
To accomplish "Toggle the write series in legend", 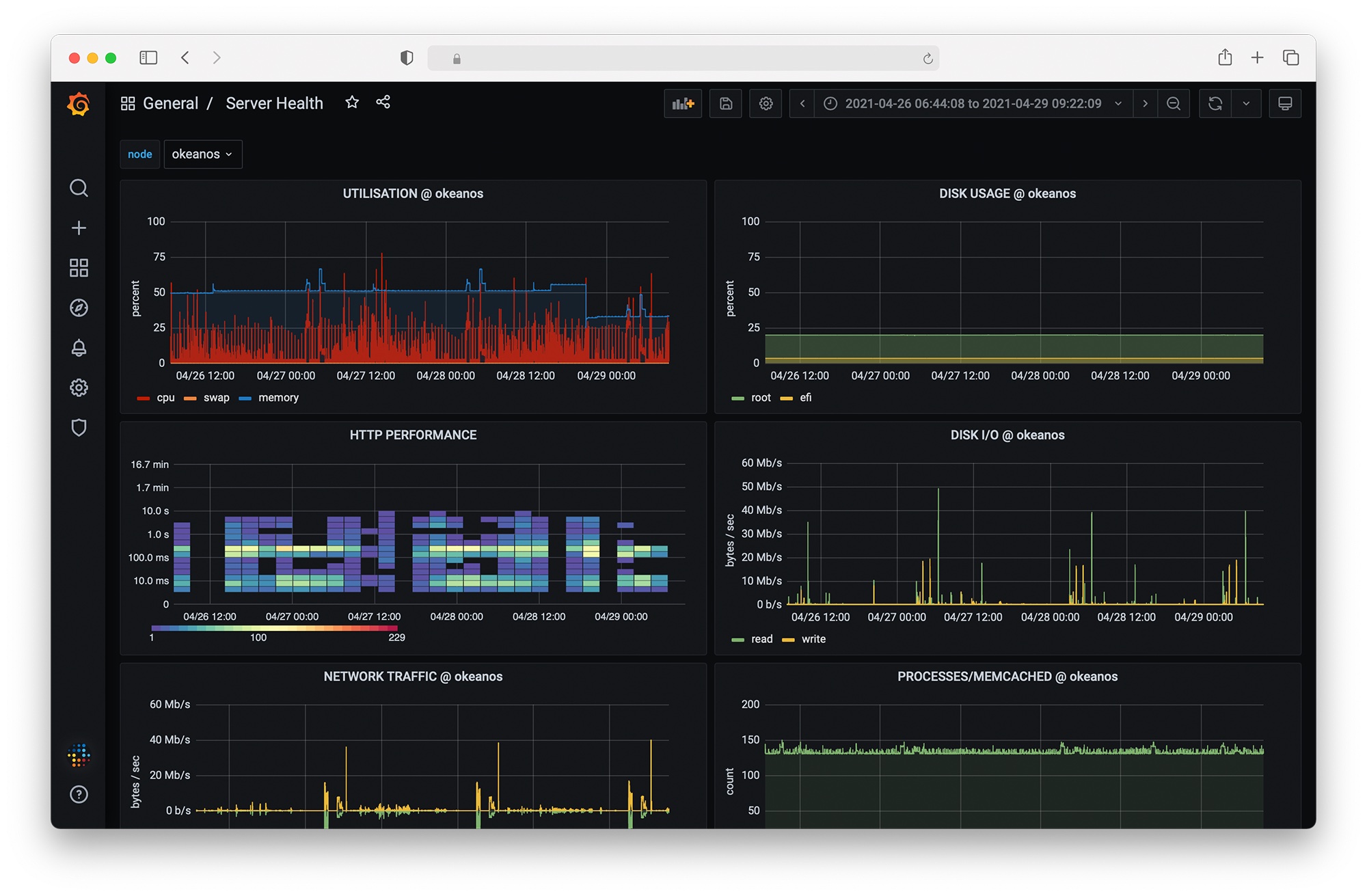I will [813, 639].
